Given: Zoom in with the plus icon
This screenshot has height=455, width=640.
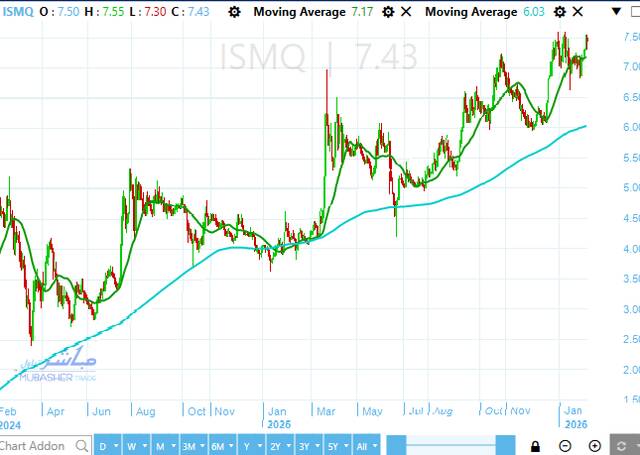Looking at the screenshot, I should tap(595, 446).
